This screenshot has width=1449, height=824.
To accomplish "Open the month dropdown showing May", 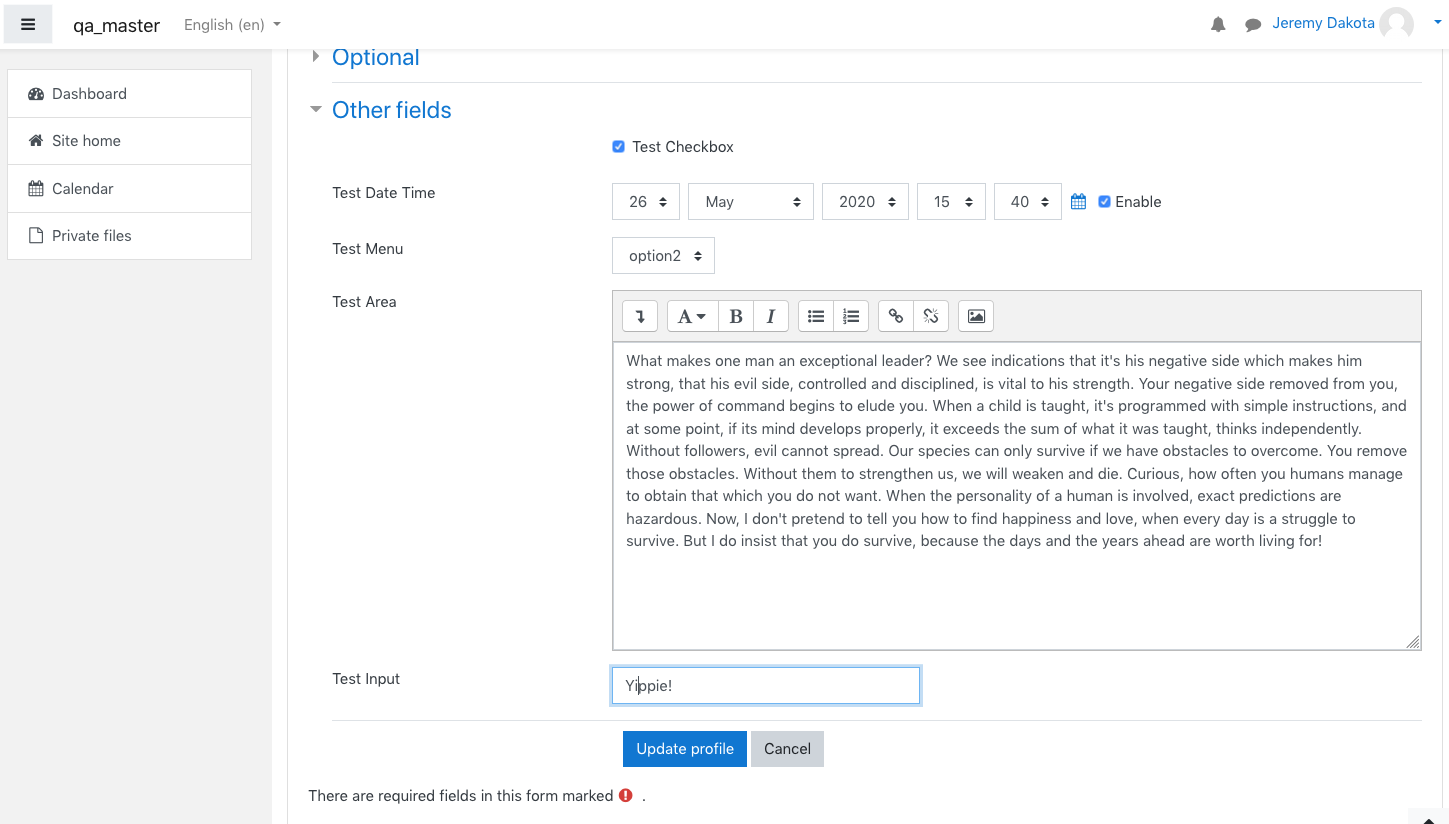I will click(751, 202).
